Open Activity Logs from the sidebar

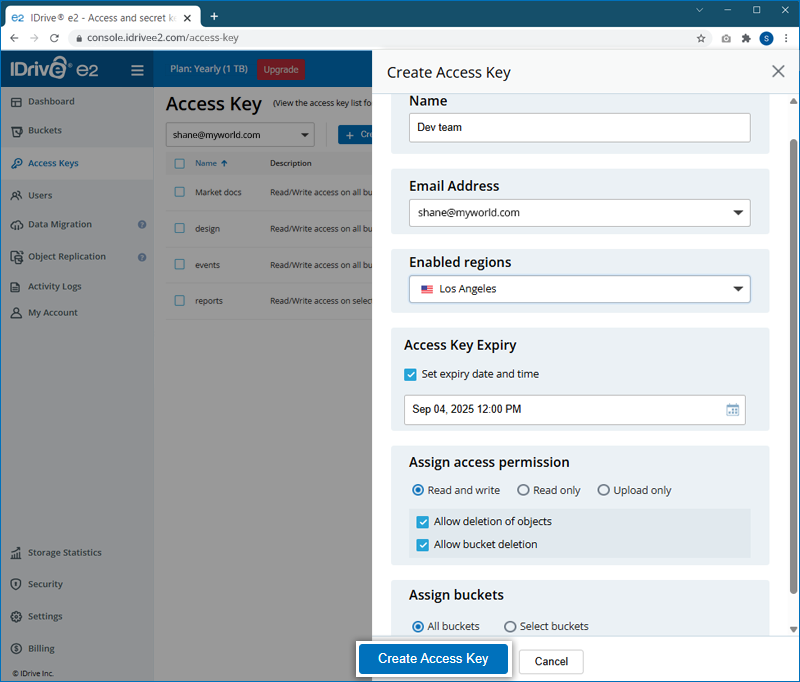(x=54, y=287)
